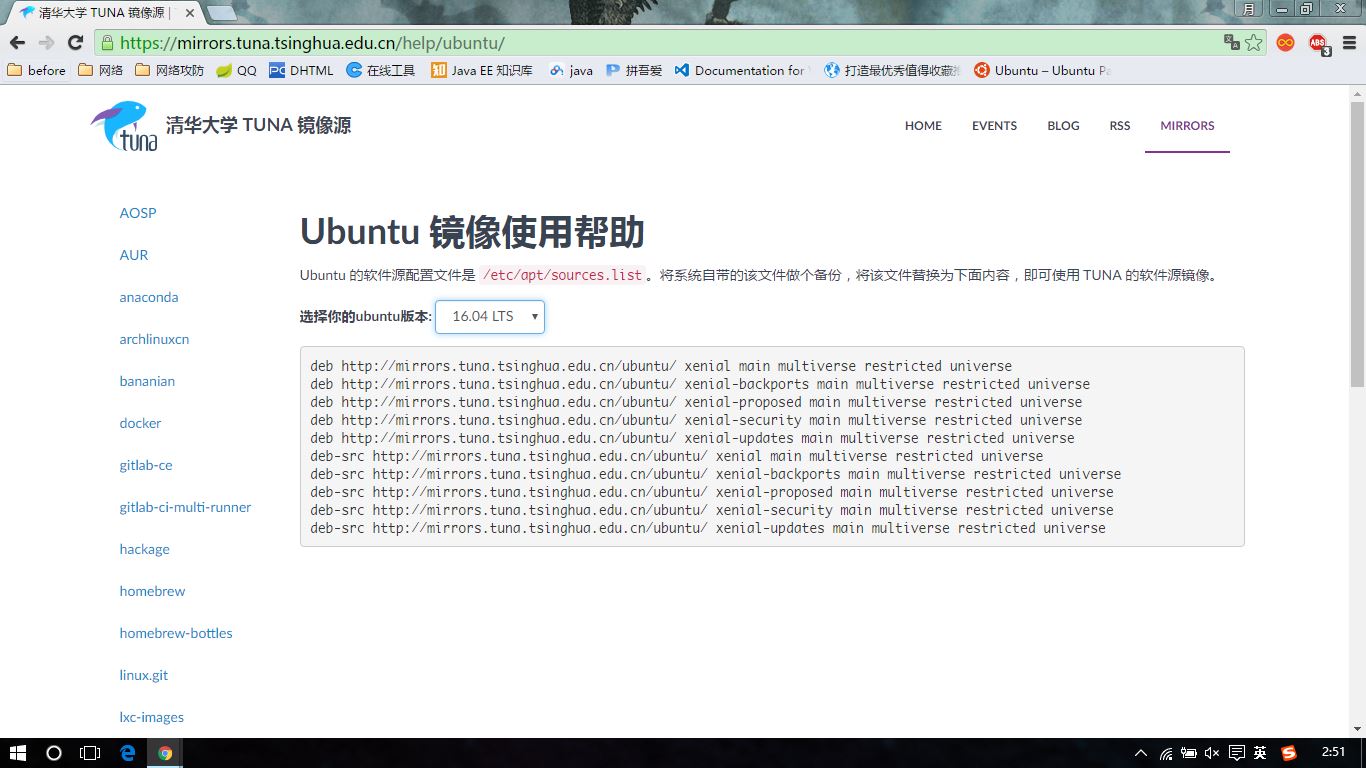
Task: Click the orange infinity extension icon
Action: click(1286, 42)
